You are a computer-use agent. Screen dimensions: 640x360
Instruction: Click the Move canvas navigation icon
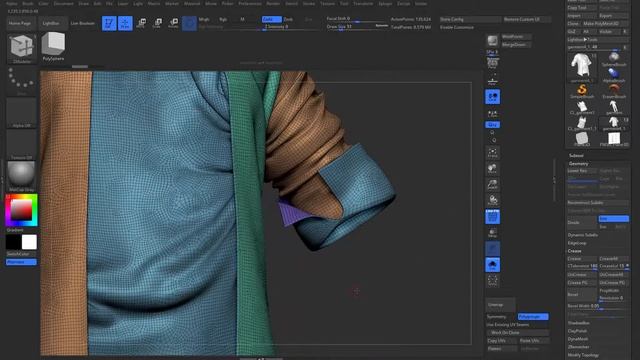[x=493, y=169]
